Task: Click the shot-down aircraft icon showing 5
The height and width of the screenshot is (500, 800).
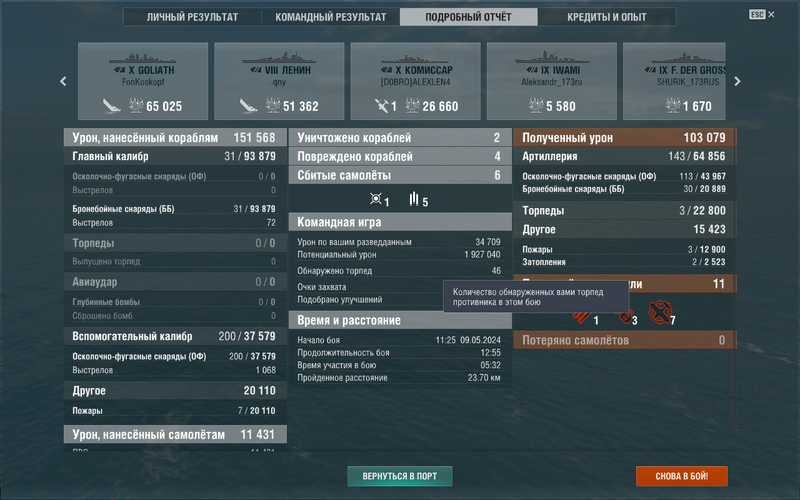Action: click(416, 200)
